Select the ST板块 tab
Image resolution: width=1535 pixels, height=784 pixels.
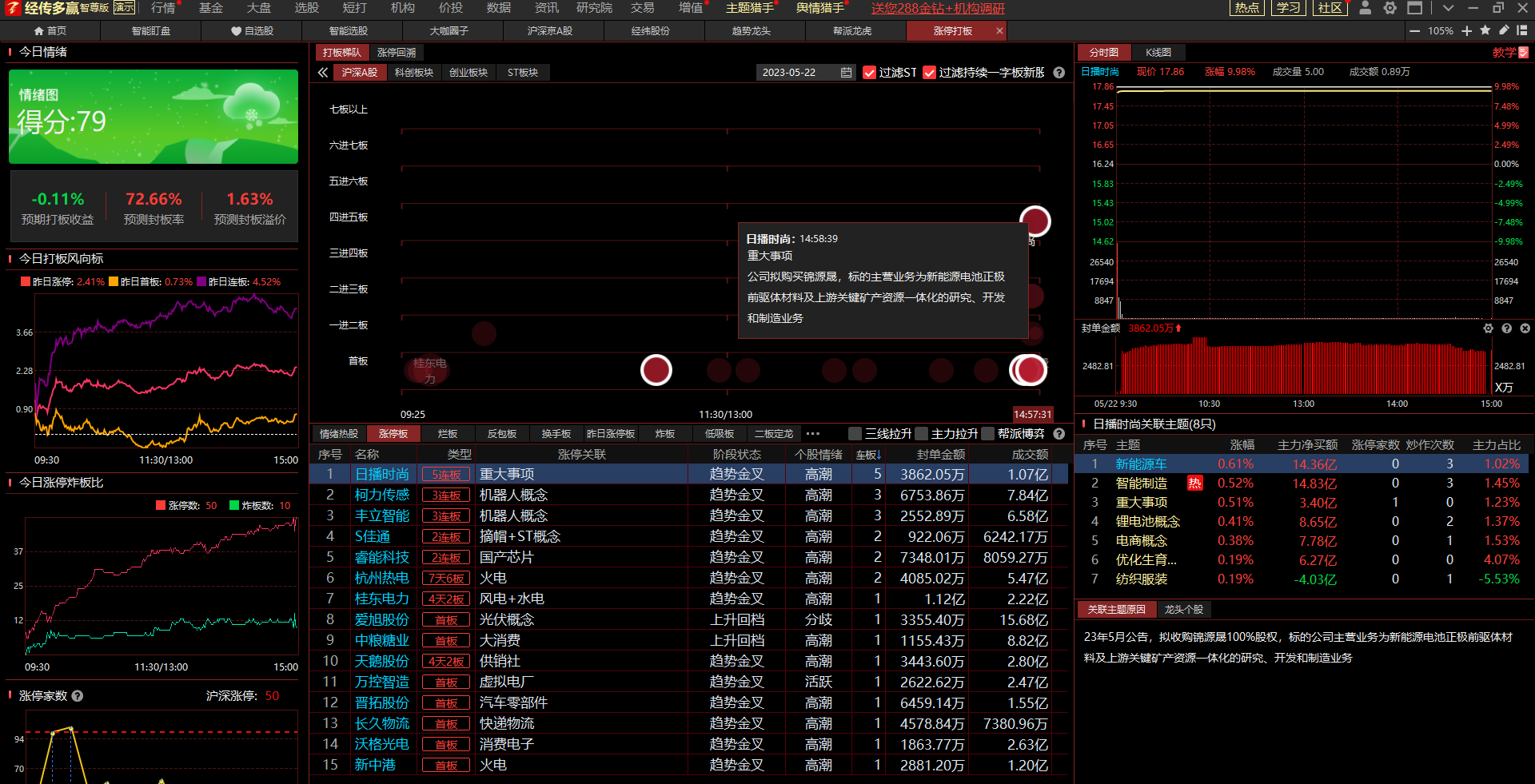(x=523, y=73)
